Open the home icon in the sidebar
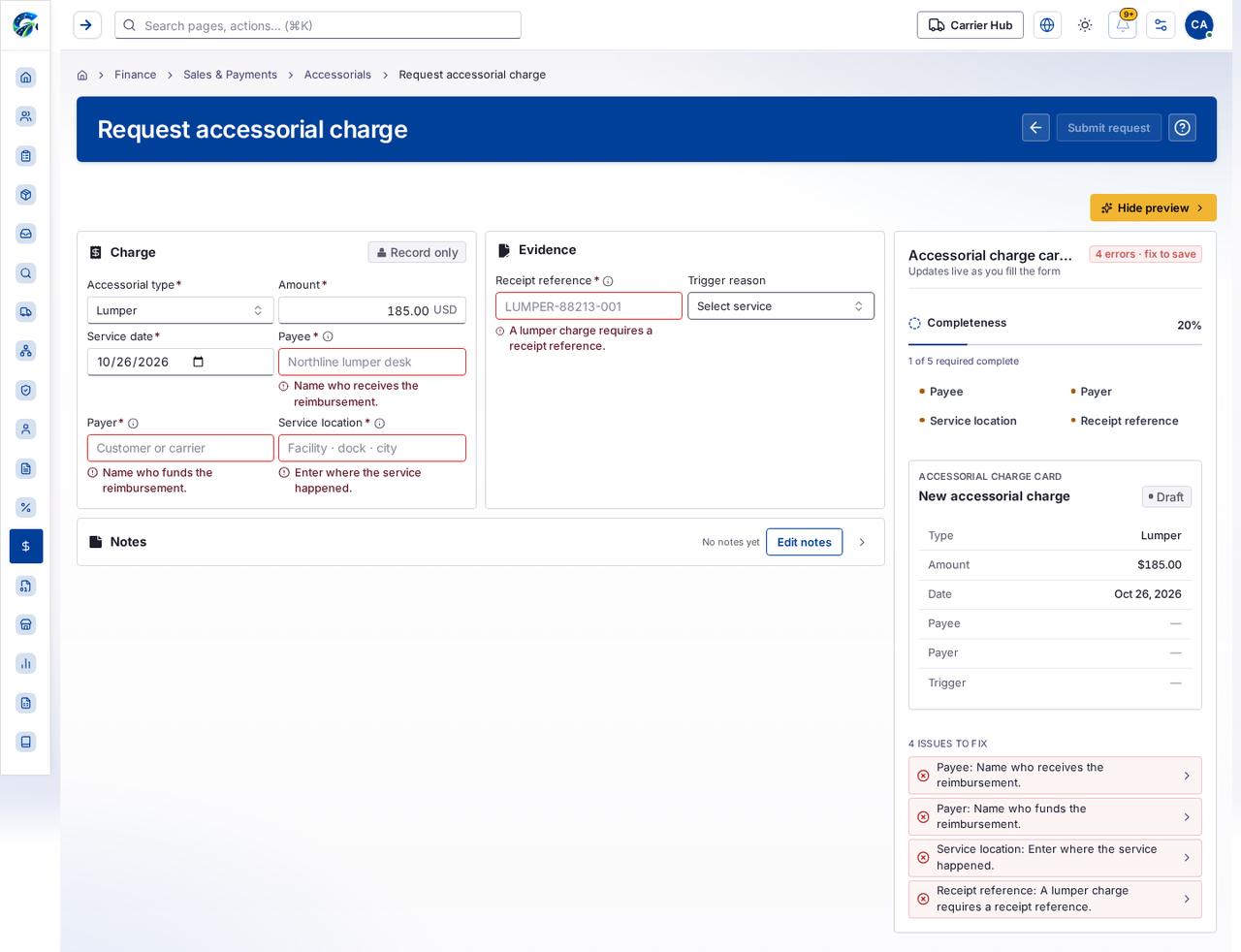 [26, 78]
